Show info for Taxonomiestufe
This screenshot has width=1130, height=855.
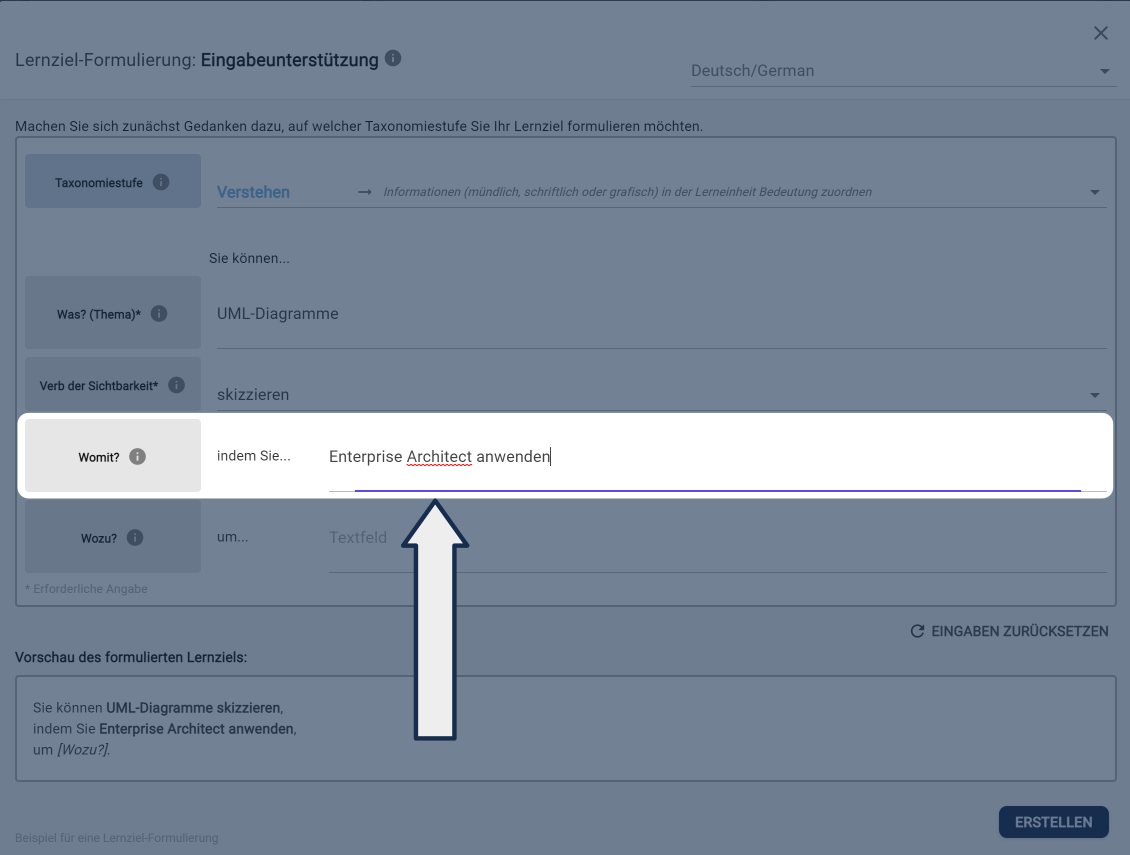(161, 182)
